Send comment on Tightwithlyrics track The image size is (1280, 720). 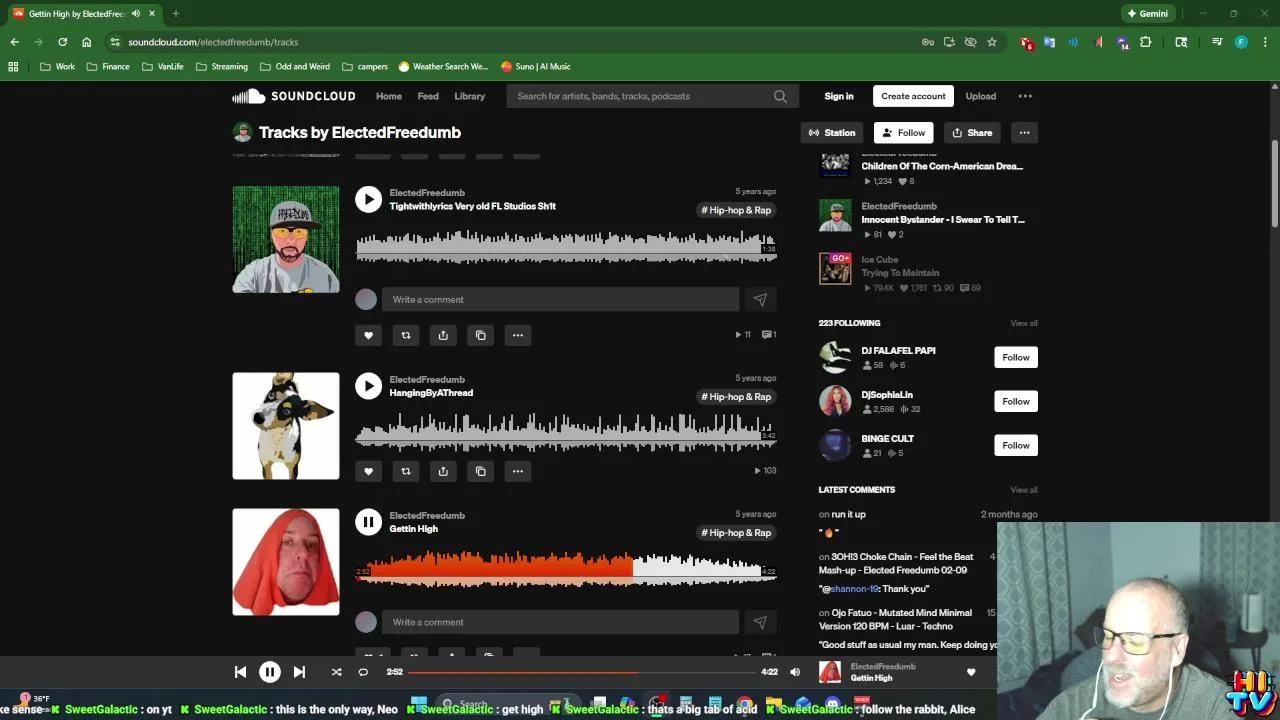click(760, 299)
